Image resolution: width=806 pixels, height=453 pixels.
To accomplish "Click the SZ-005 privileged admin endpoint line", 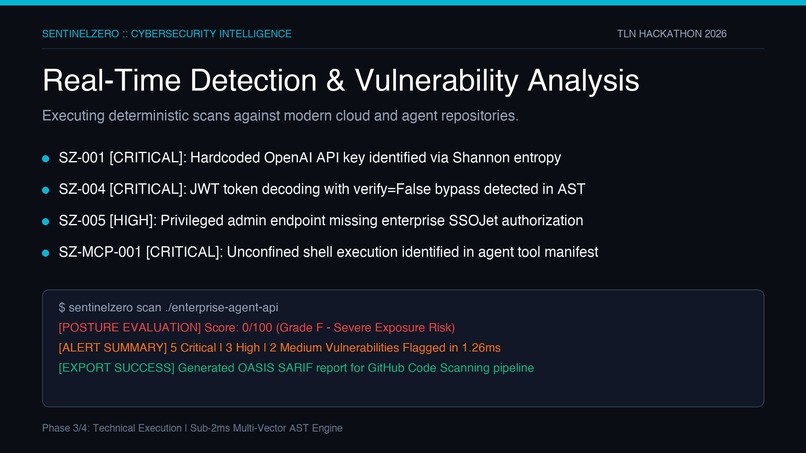I will tap(321, 221).
